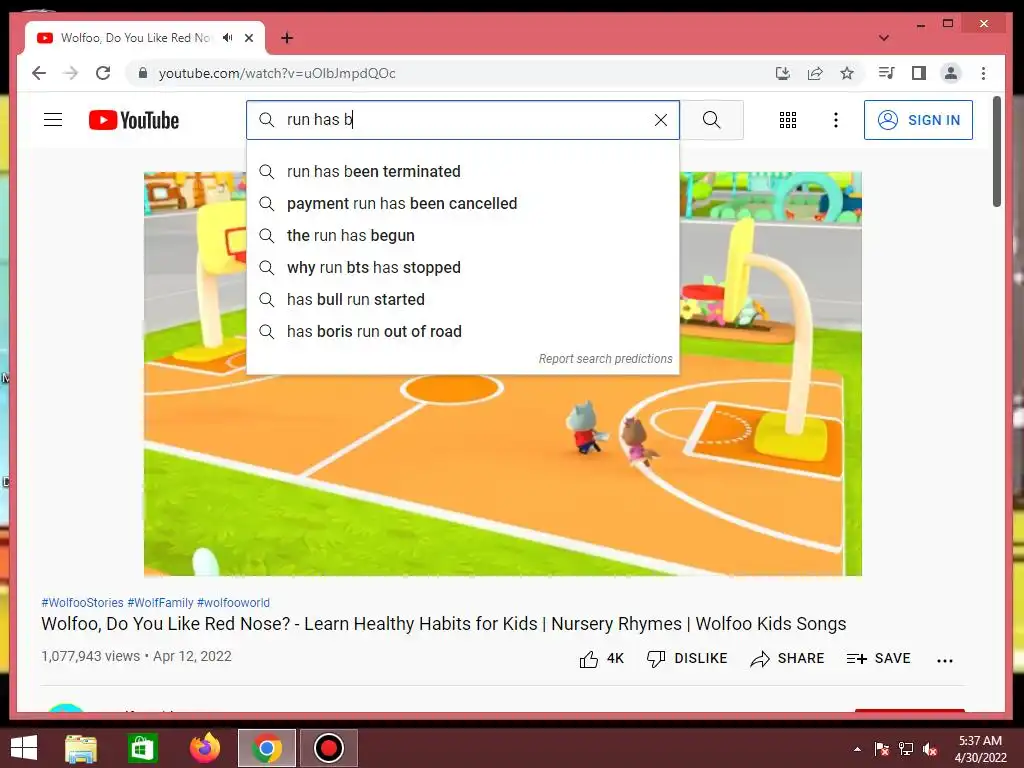This screenshot has width=1024, height=768.
Task: Open more actions ellipsis under video
Action: [944, 660]
